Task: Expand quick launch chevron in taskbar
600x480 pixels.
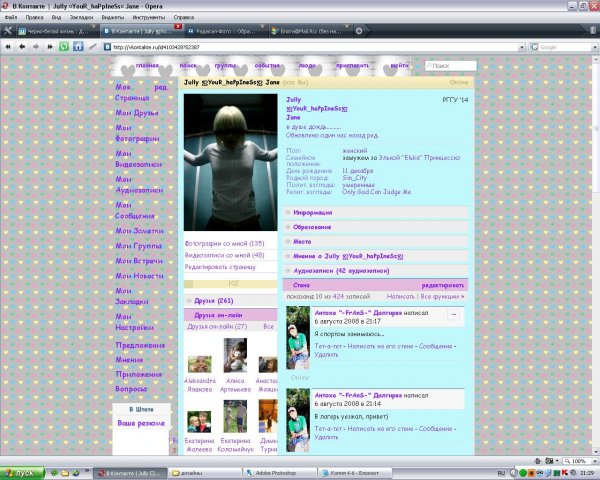Action: point(87,471)
